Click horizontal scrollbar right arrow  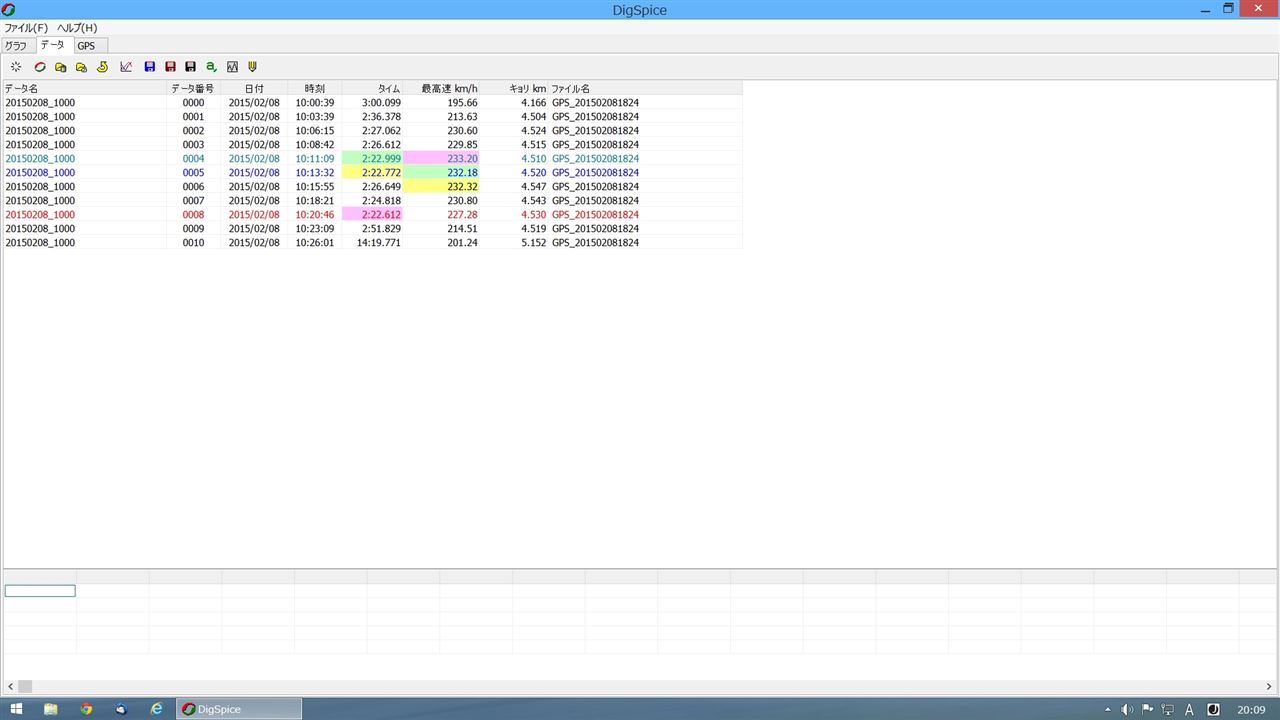coord(1269,687)
